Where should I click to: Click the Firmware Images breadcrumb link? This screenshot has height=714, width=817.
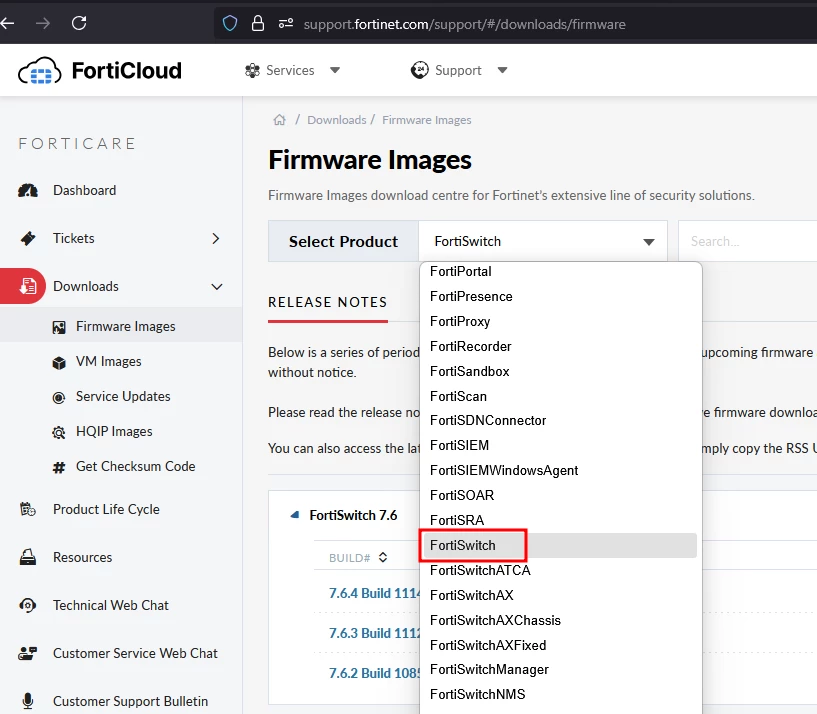pos(427,120)
